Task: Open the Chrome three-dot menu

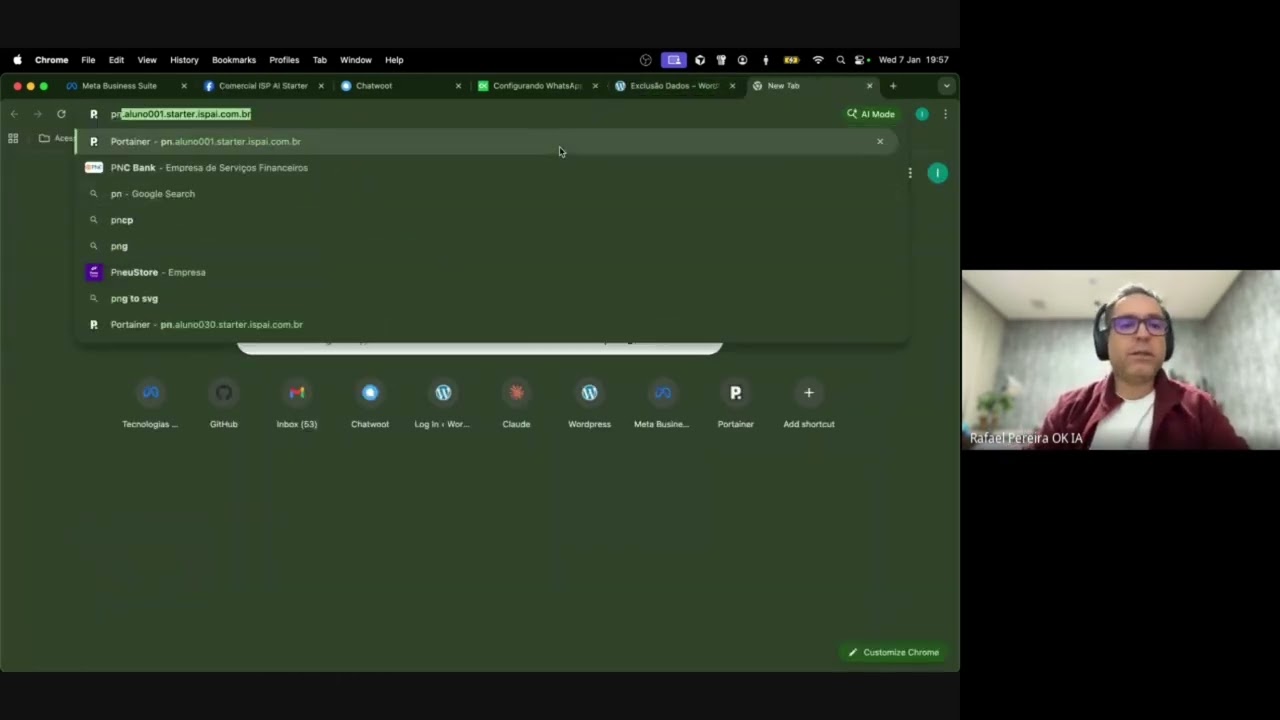Action: tap(945, 114)
